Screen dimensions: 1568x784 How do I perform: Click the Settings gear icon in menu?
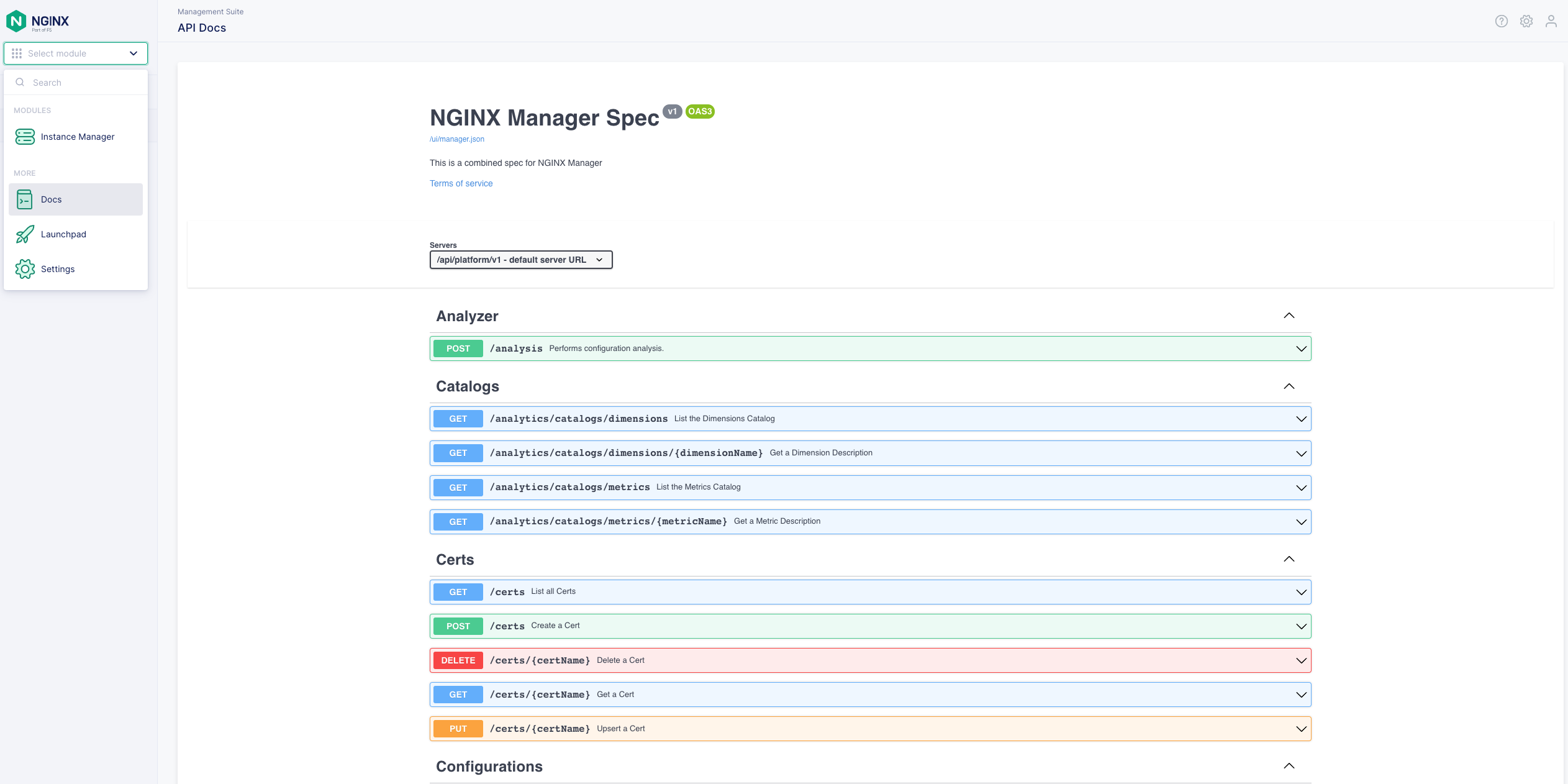tap(25, 269)
